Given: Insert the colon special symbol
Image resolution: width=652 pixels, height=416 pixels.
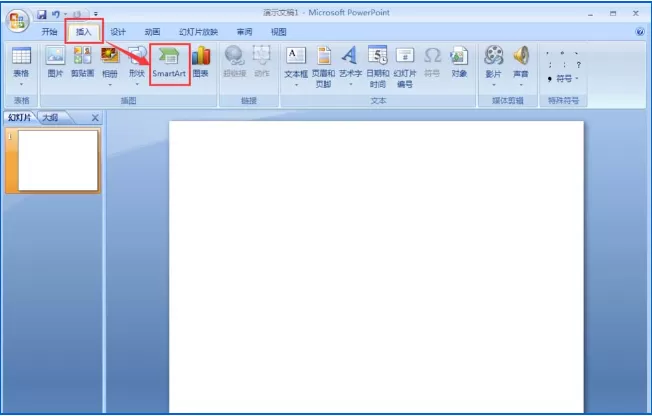Looking at the screenshot, I should (x=564, y=65).
